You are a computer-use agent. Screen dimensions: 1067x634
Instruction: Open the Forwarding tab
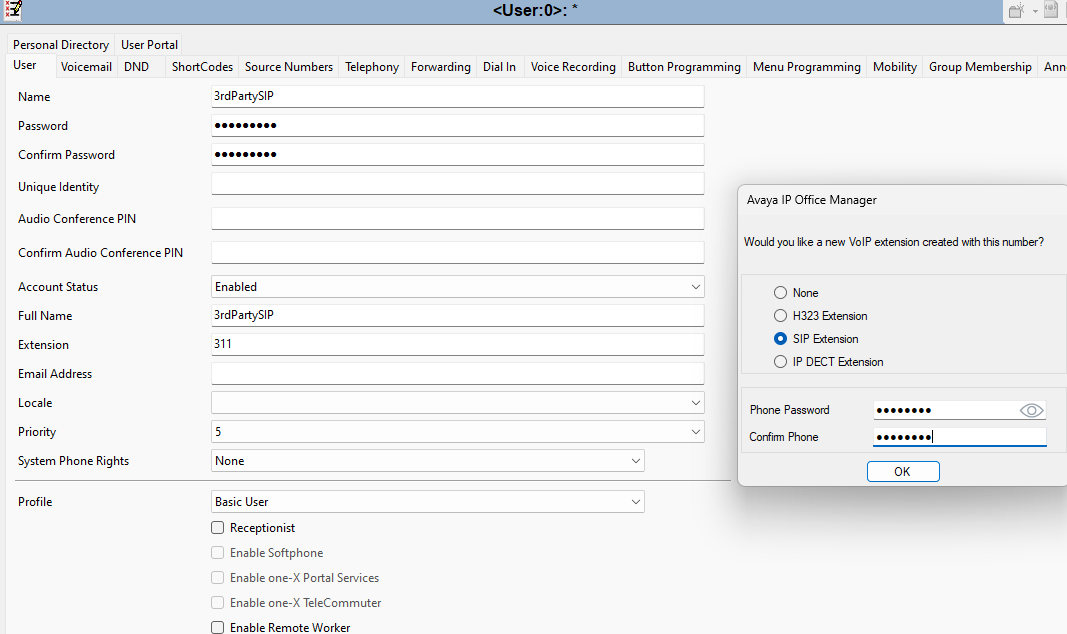coord(440,67)
